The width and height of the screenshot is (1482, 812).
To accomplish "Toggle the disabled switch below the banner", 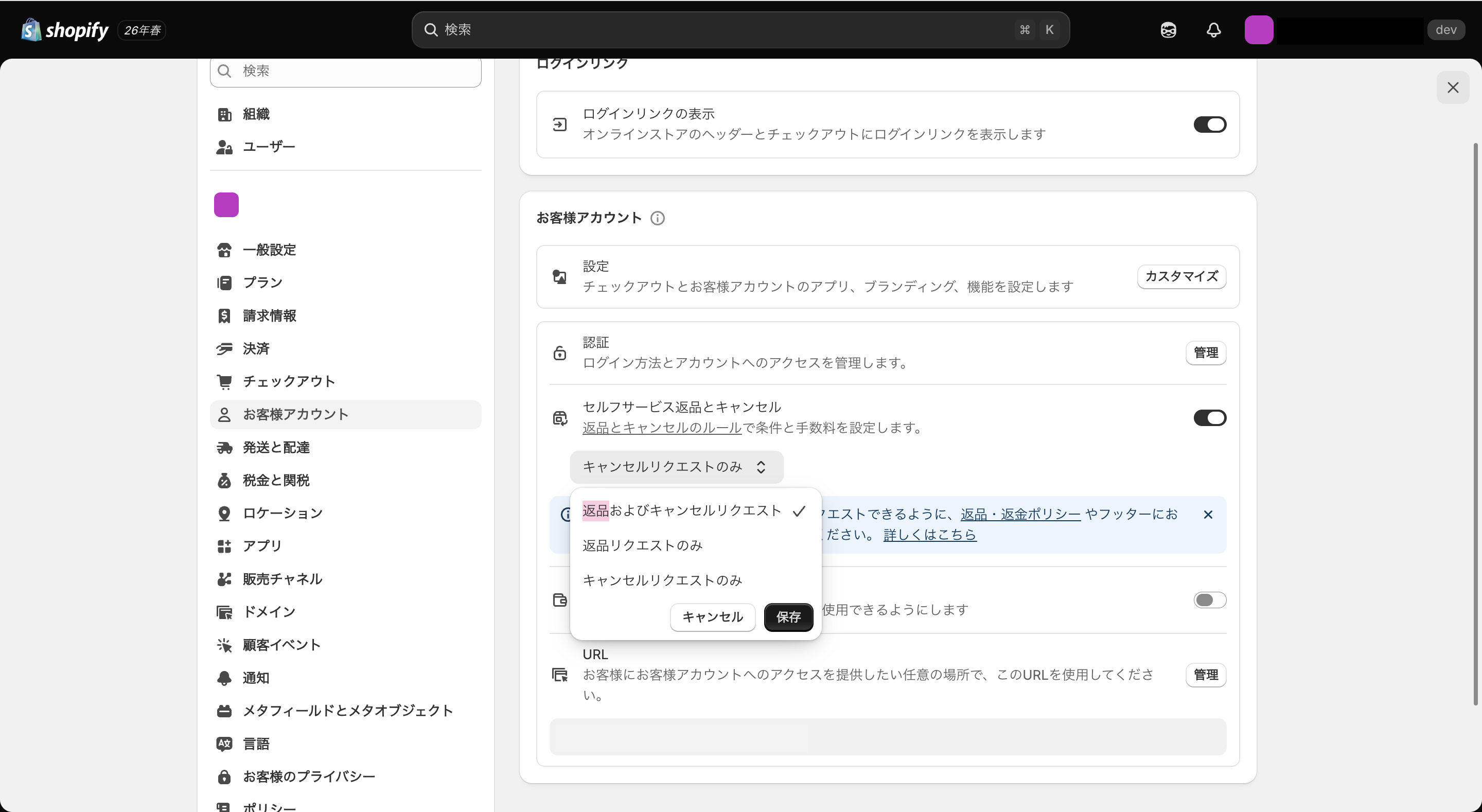I will 1209,600.
